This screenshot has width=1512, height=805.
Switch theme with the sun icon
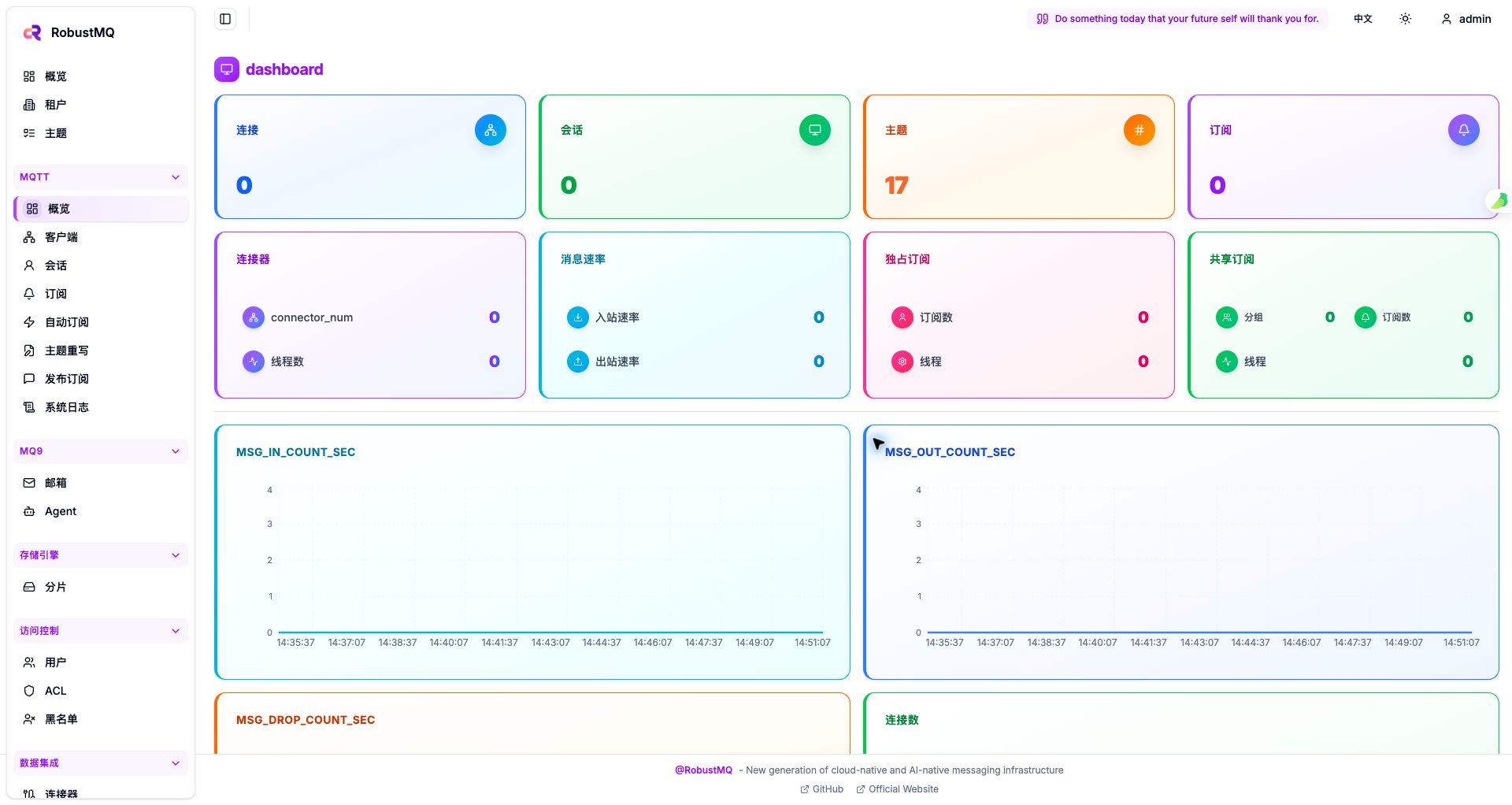pos(1405,19)
